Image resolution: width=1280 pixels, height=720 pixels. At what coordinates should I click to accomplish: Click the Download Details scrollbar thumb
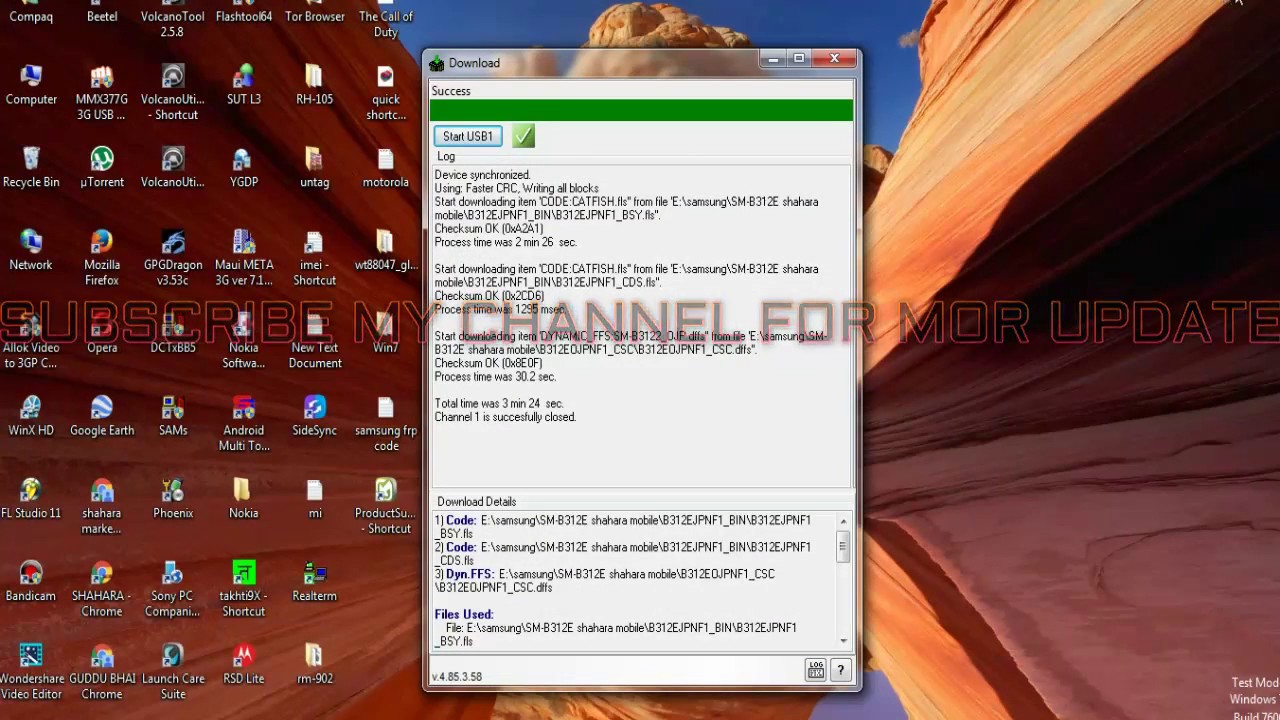click(843, 547)
